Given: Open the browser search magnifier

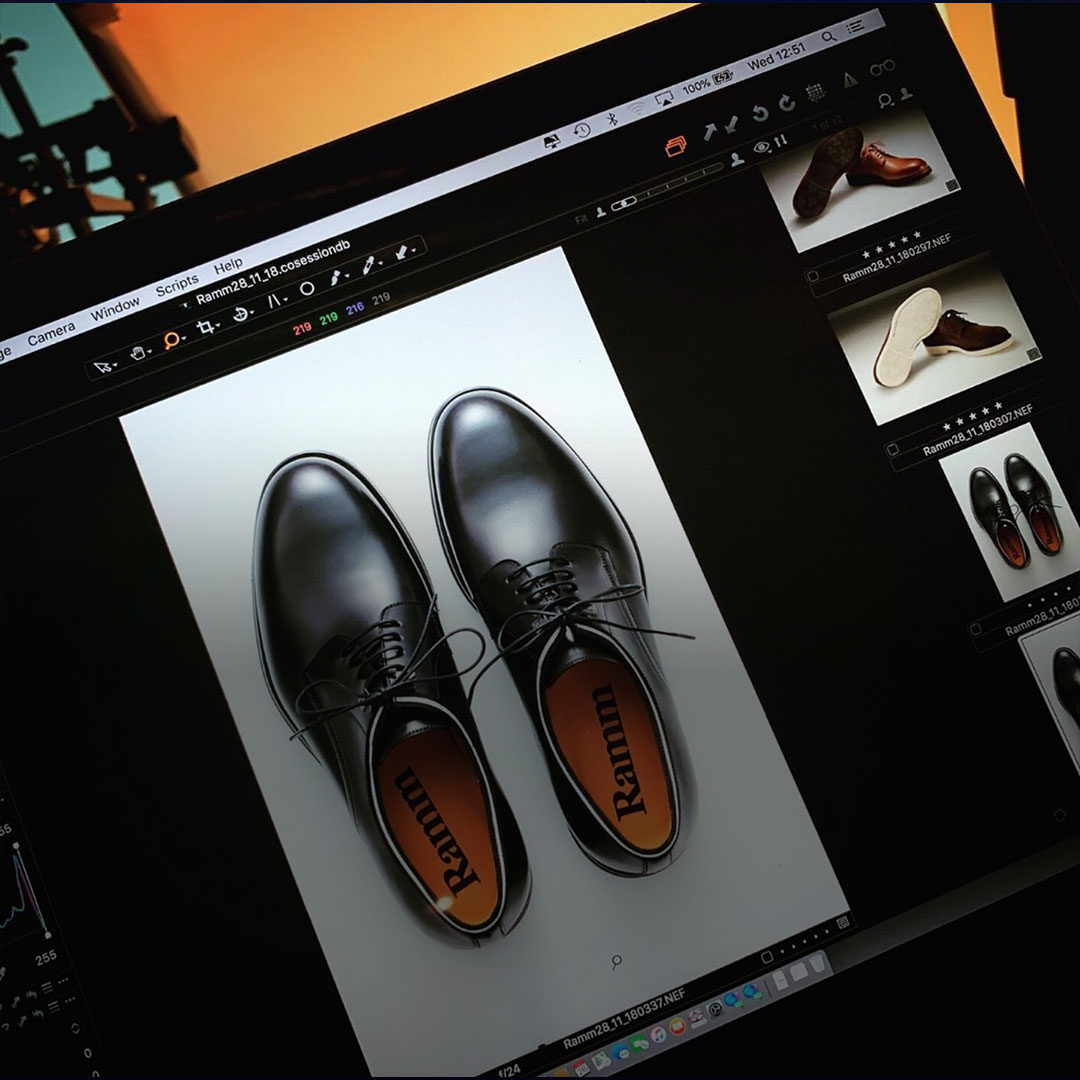Looking at the screenshot, I should click(x=885, y=101).
